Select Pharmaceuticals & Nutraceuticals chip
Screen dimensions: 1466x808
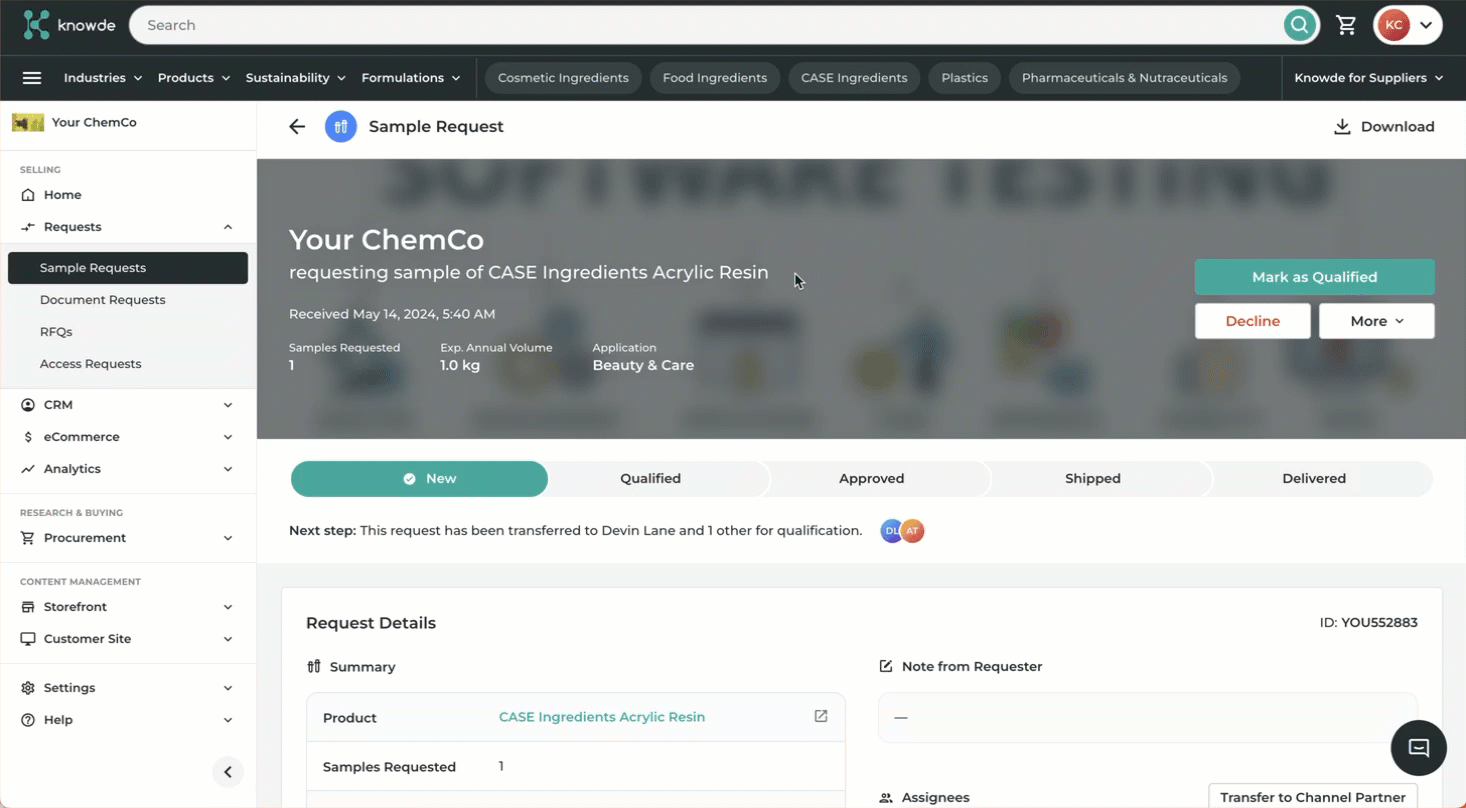1124,78
